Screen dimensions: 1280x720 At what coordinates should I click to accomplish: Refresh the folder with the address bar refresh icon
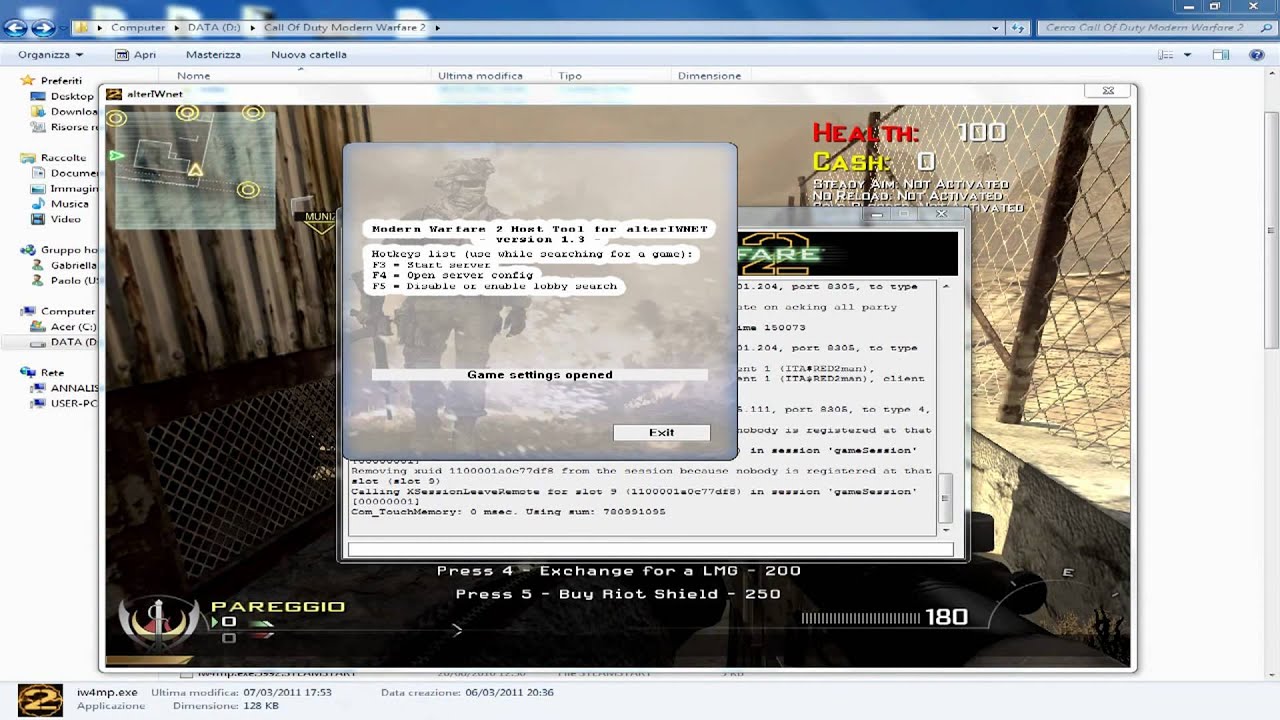(x=1020, y=28)
